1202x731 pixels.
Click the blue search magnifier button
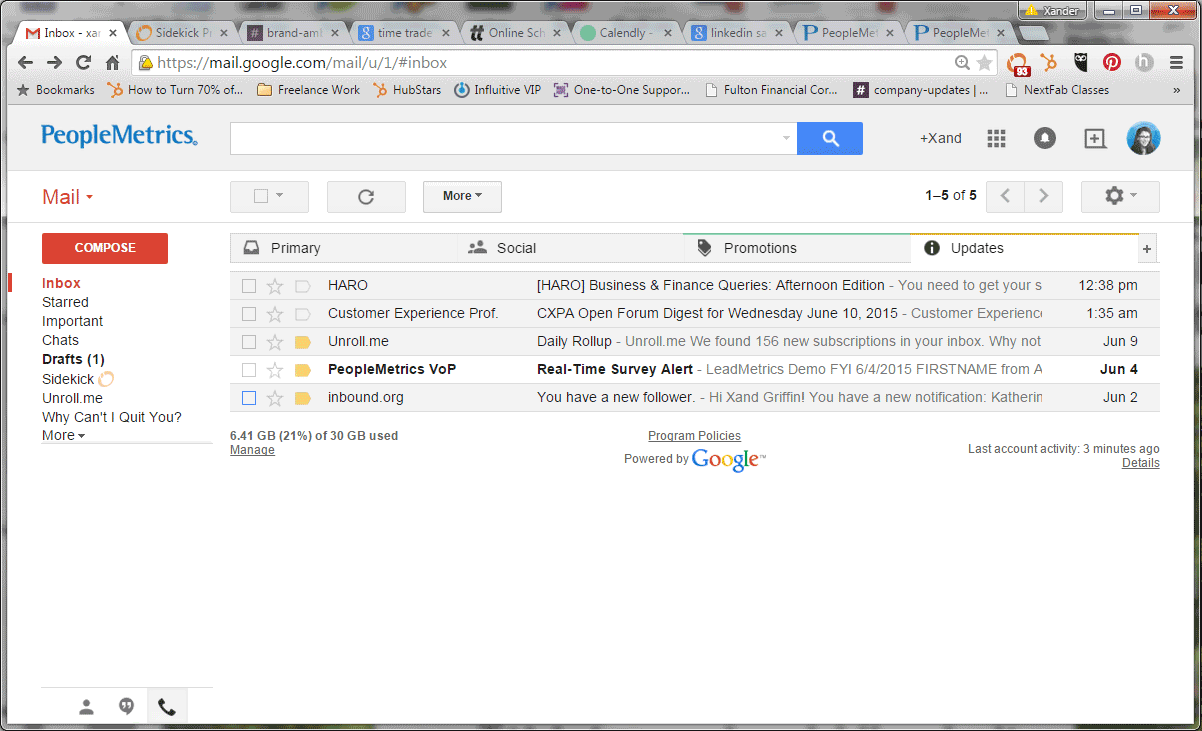point(829,139)
